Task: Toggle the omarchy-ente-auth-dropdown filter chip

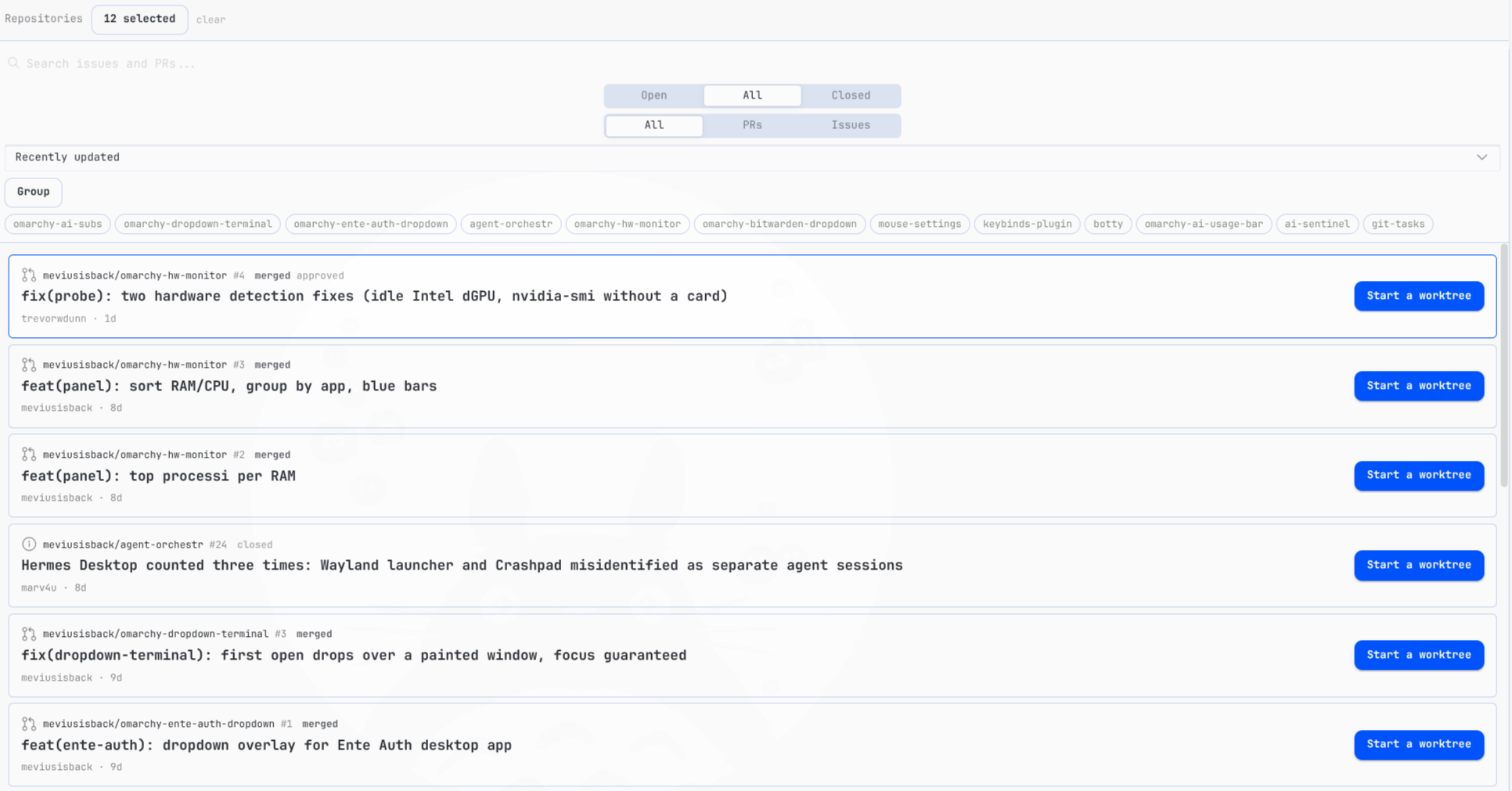Action: [371, 225]
